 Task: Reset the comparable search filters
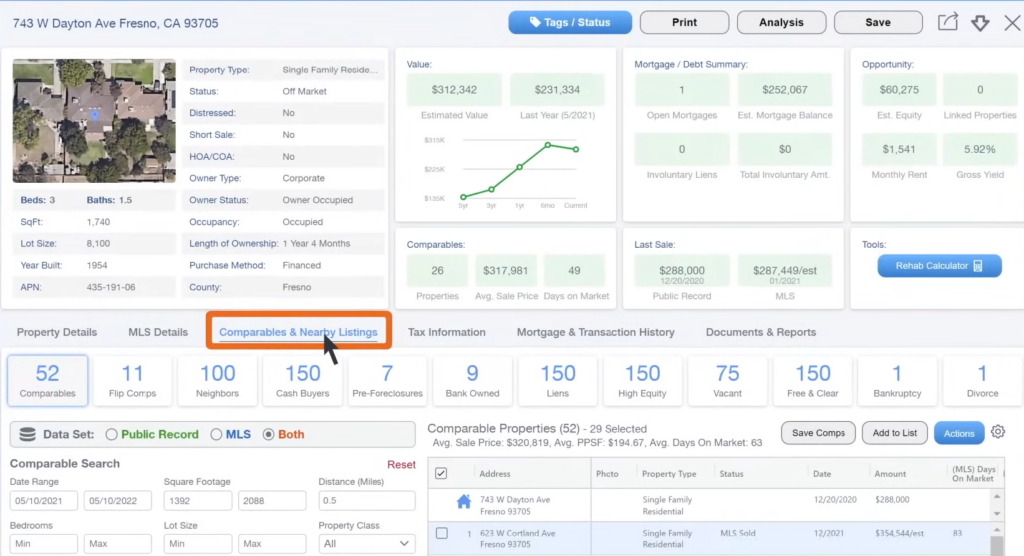(x=401, y=464)
